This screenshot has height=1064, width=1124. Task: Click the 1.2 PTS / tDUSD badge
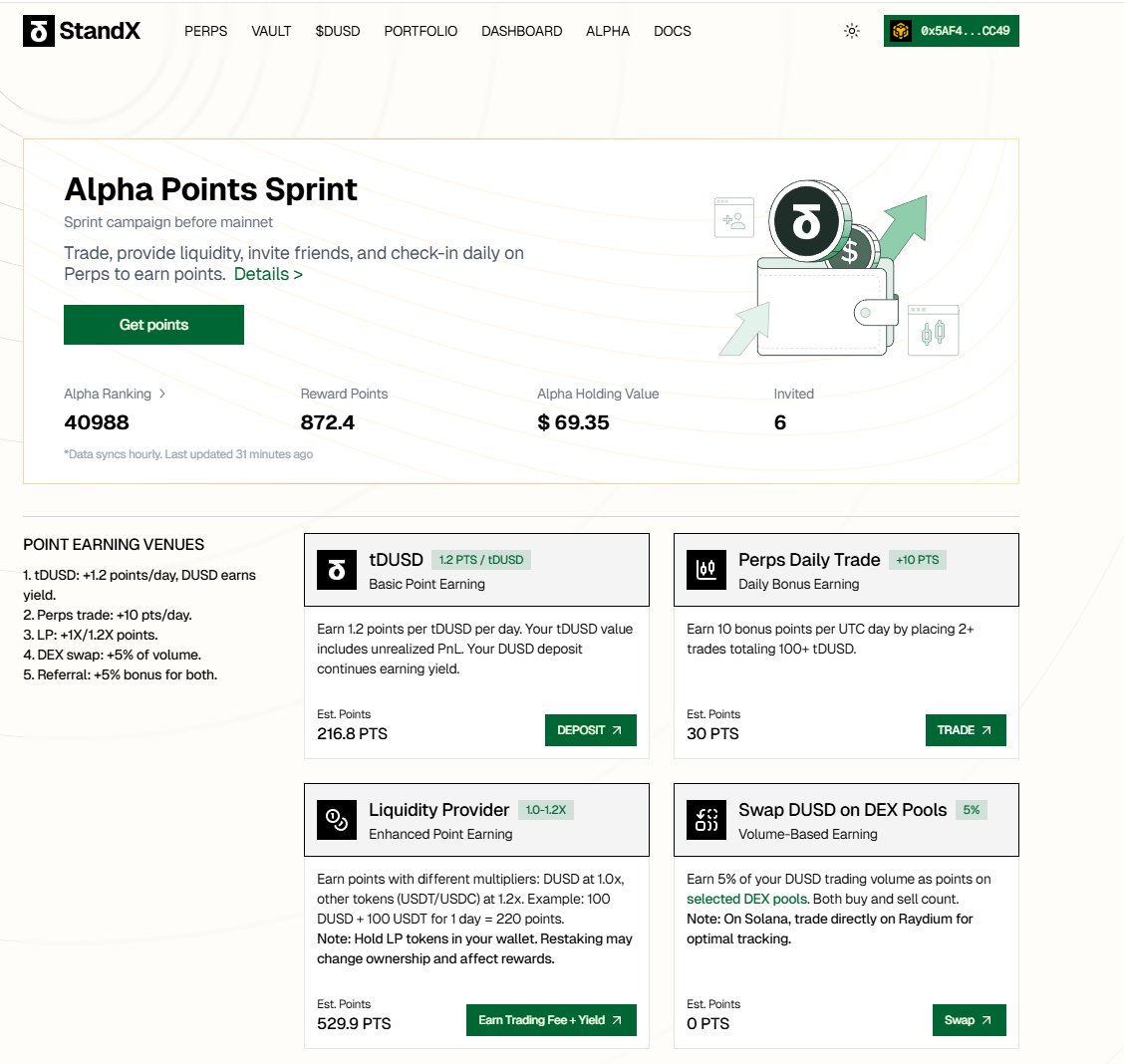(x=481, y=560)
